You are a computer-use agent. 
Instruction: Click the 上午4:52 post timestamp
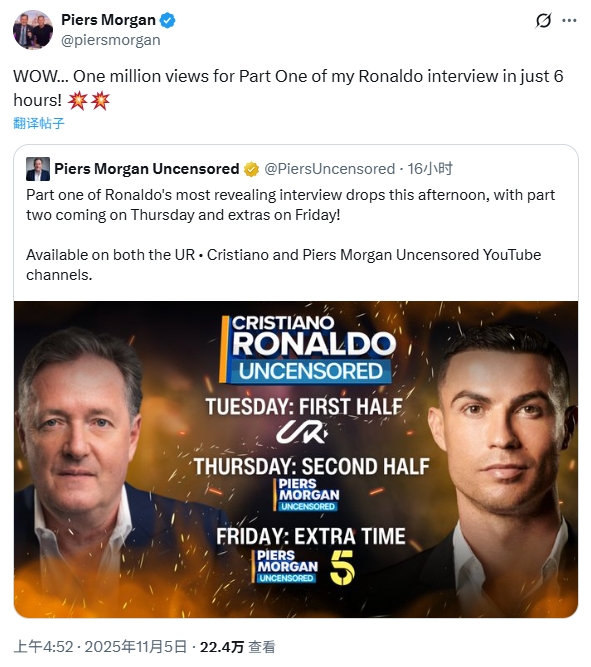tap(43, 647)
